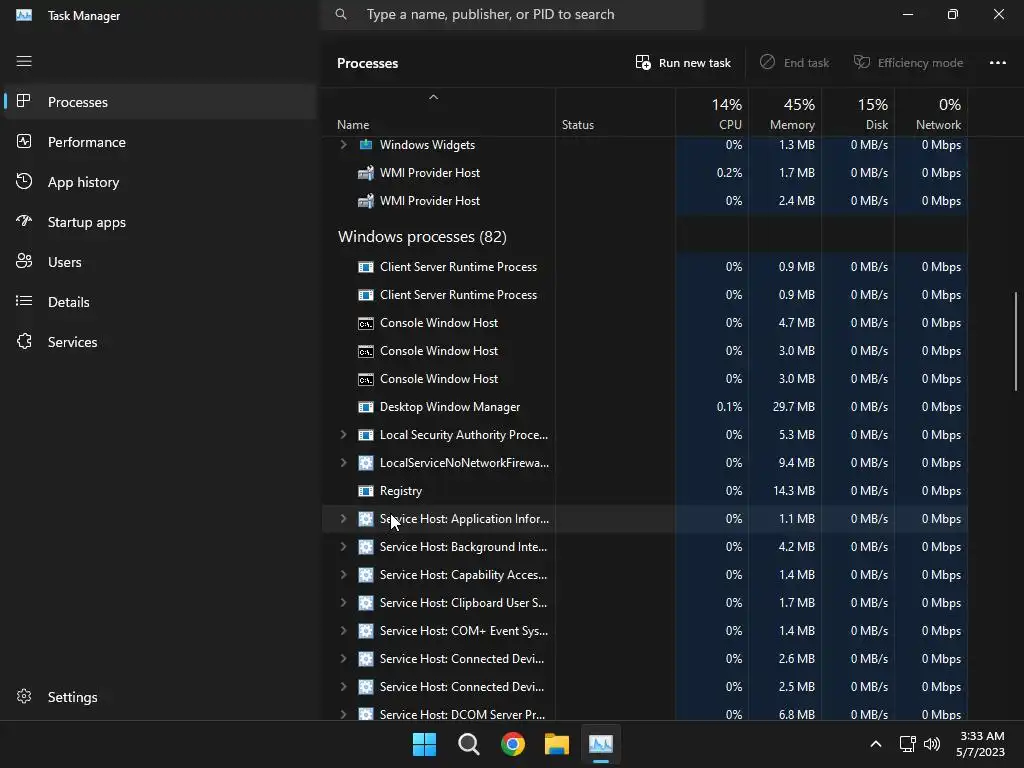This screenshot has height=768, width=1024.
Task: Open the Details page
Action: tap(160, 302)
